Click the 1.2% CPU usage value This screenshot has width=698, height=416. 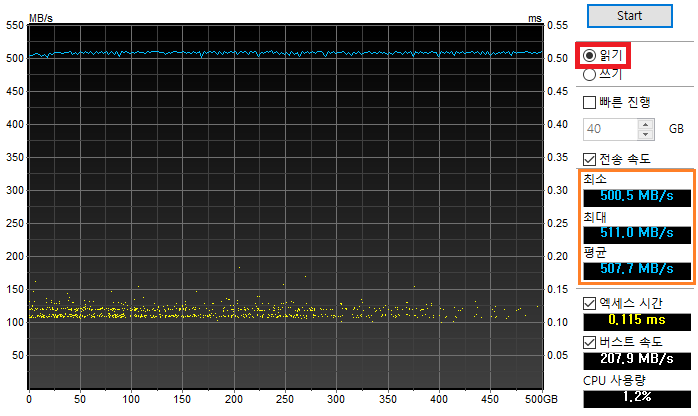tap(637, 397)
